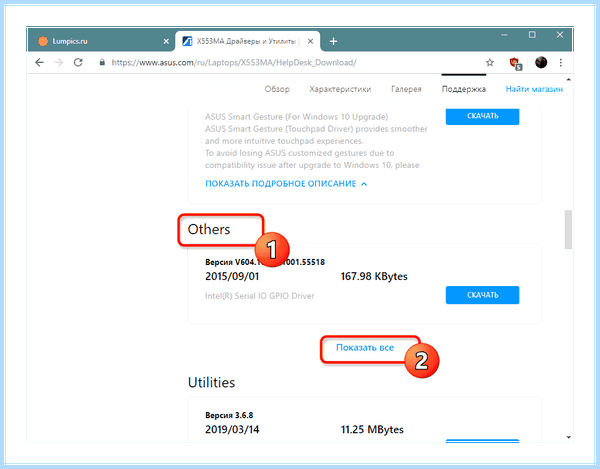This screenshot has width=600, height=469.
Task: Click the Версия 3.6.8 label
Action: [229, 415]
